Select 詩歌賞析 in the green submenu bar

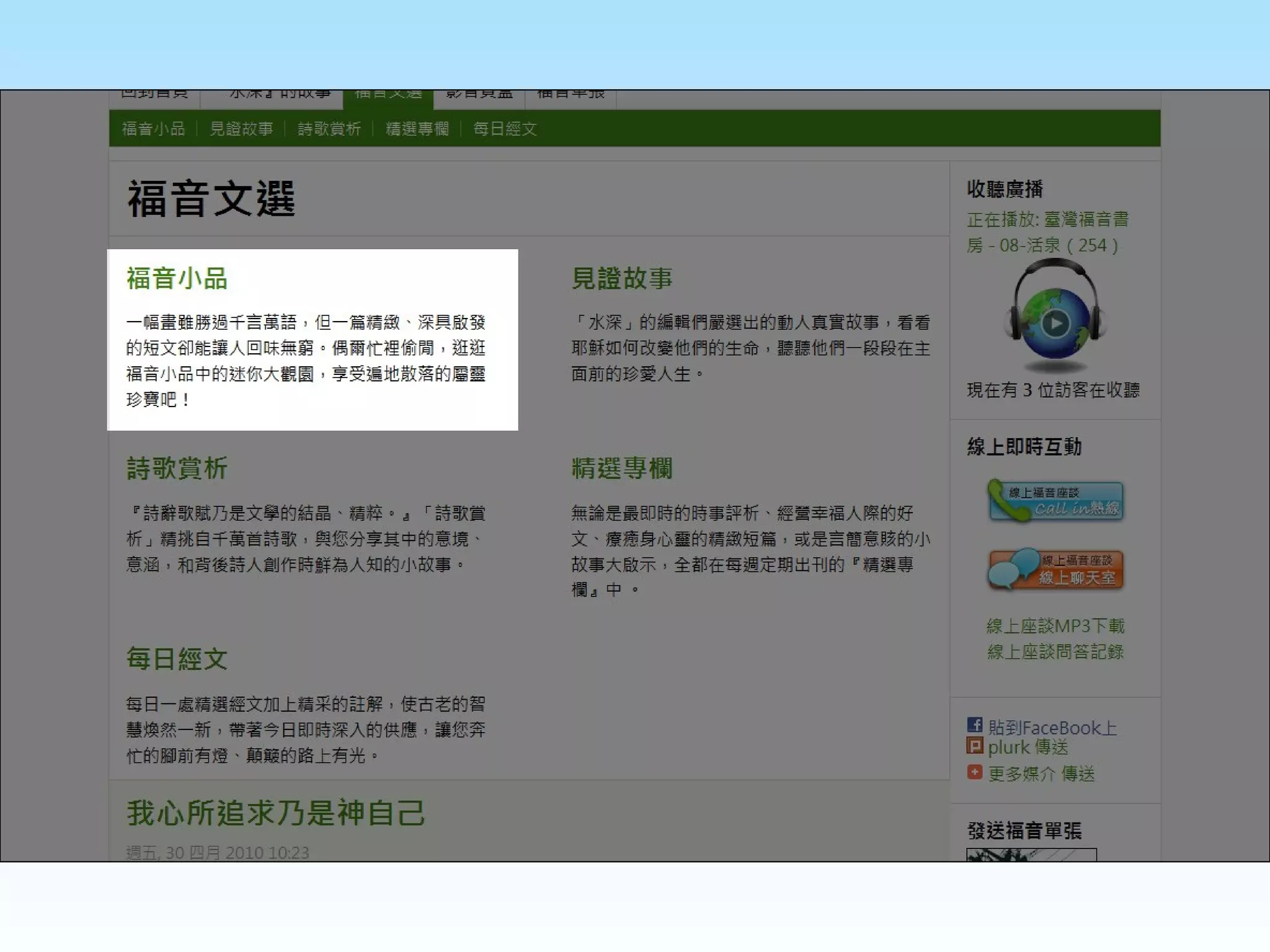click(x=329, y=129)
